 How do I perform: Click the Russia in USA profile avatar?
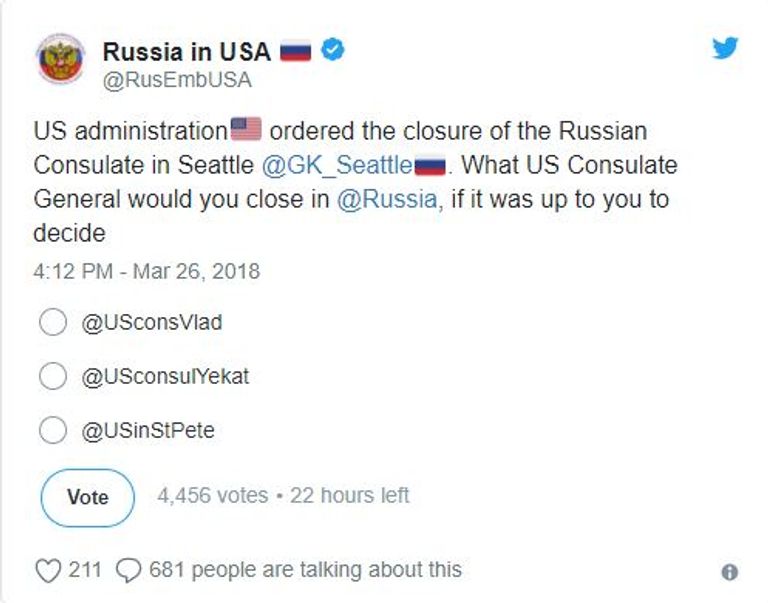click(62, 61)
